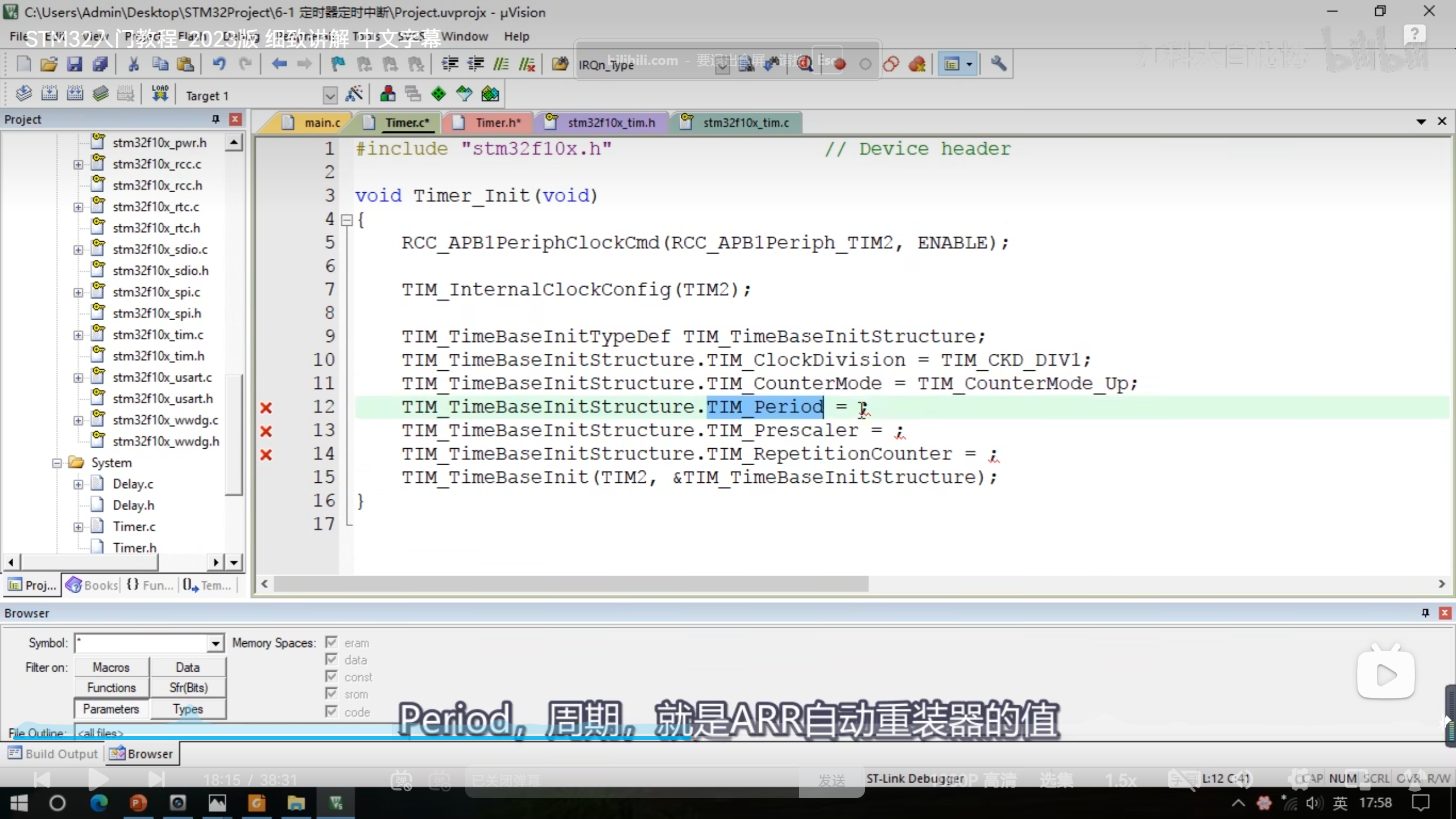Open the Options for Target magic wand icon
Image resolution: width=1456 pixels, height=819 pixels.
pyautogui.click(x=354, y=94)
